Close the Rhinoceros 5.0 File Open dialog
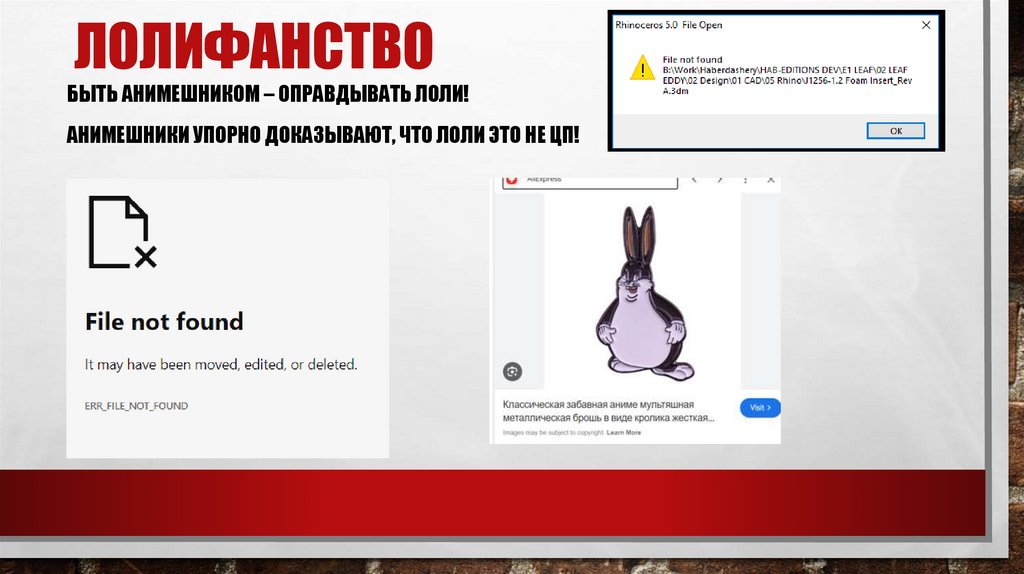This screenshot has height=574, width=1024. 926,25
